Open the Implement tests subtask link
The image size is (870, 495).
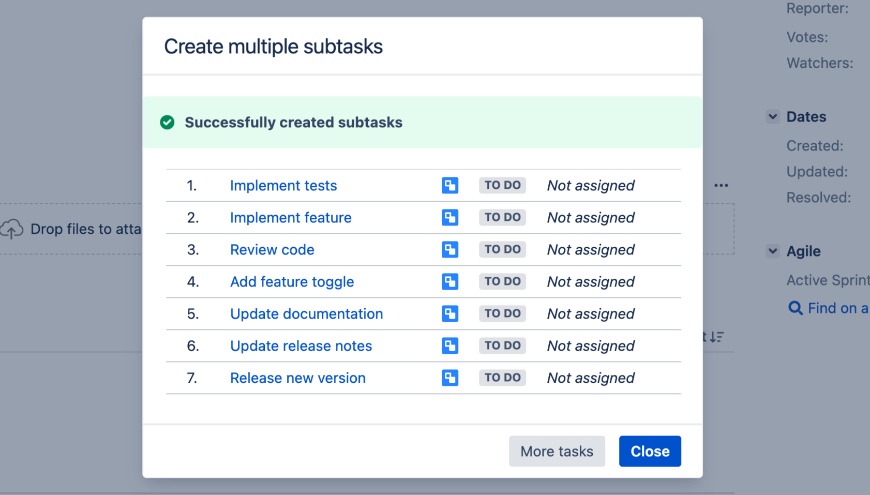click(x=283, y=185)
